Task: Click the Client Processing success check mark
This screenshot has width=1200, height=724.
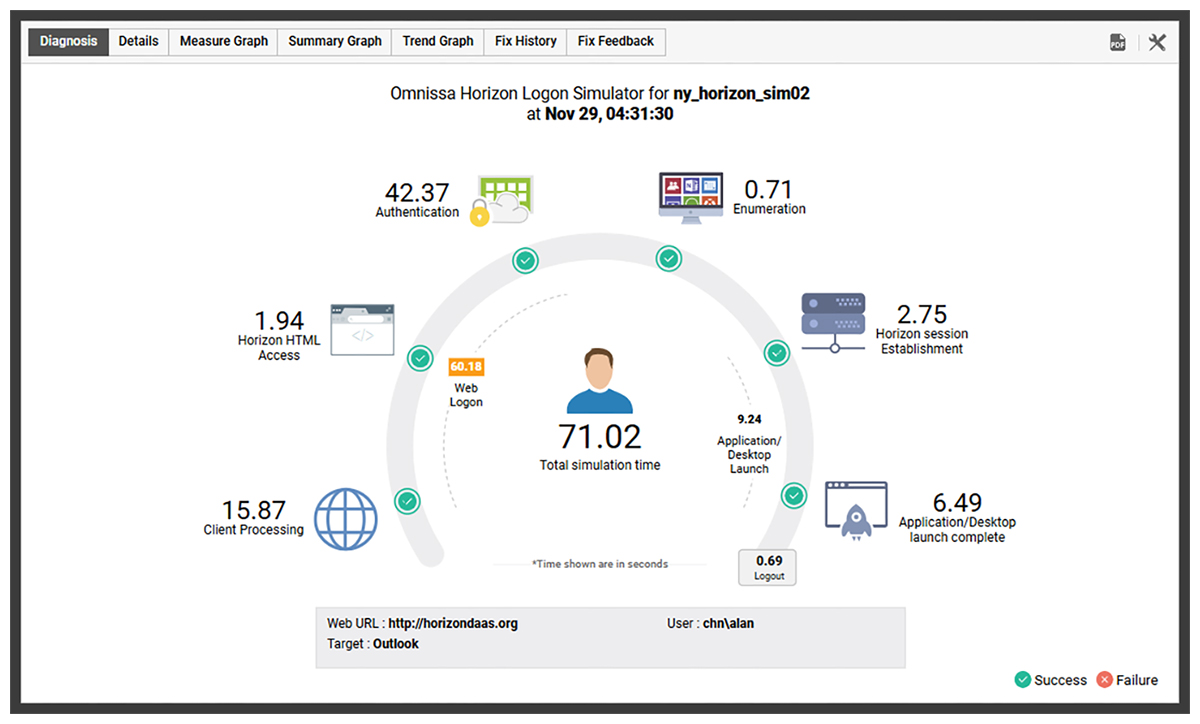Action: [x=407, y=501]
